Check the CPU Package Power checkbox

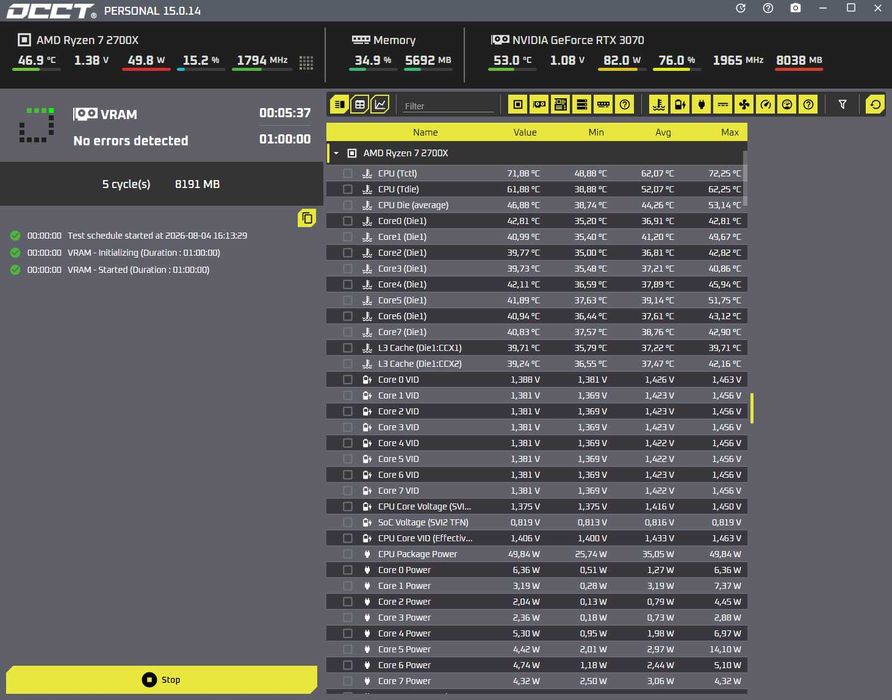coord(348,554)
